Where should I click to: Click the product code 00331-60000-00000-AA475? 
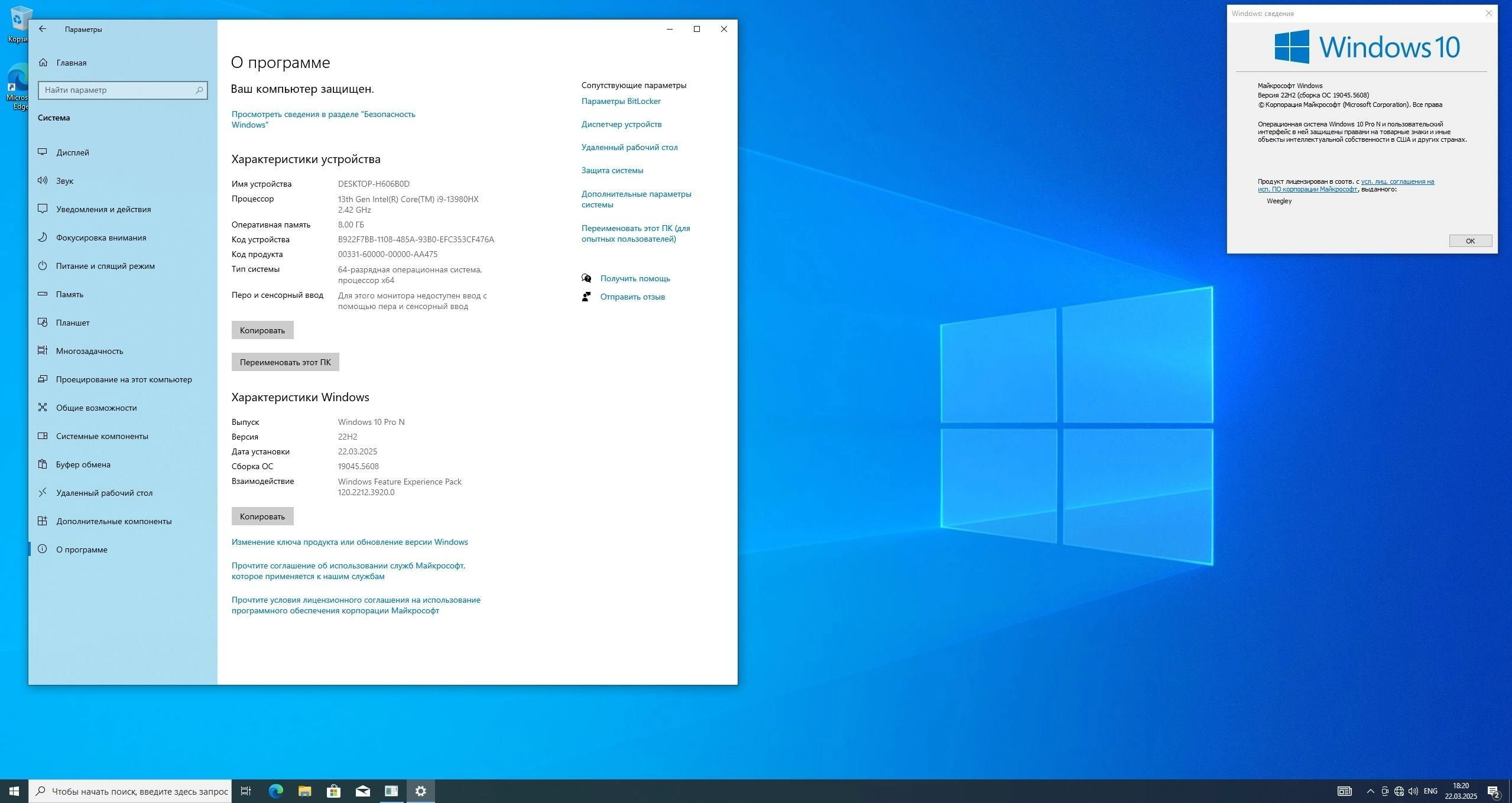(x=388, y=254)
